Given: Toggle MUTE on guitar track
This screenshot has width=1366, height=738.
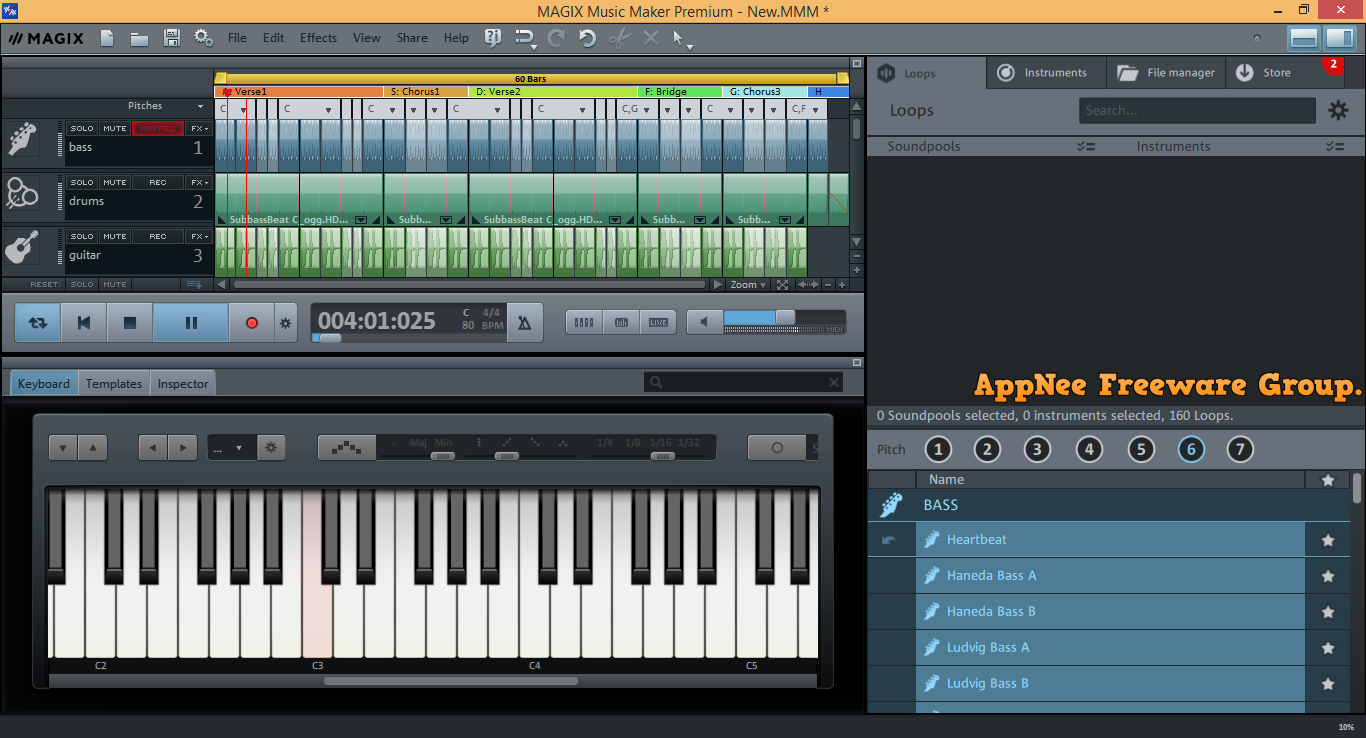Looking at the screenshot, I should (x=115, y=236).
